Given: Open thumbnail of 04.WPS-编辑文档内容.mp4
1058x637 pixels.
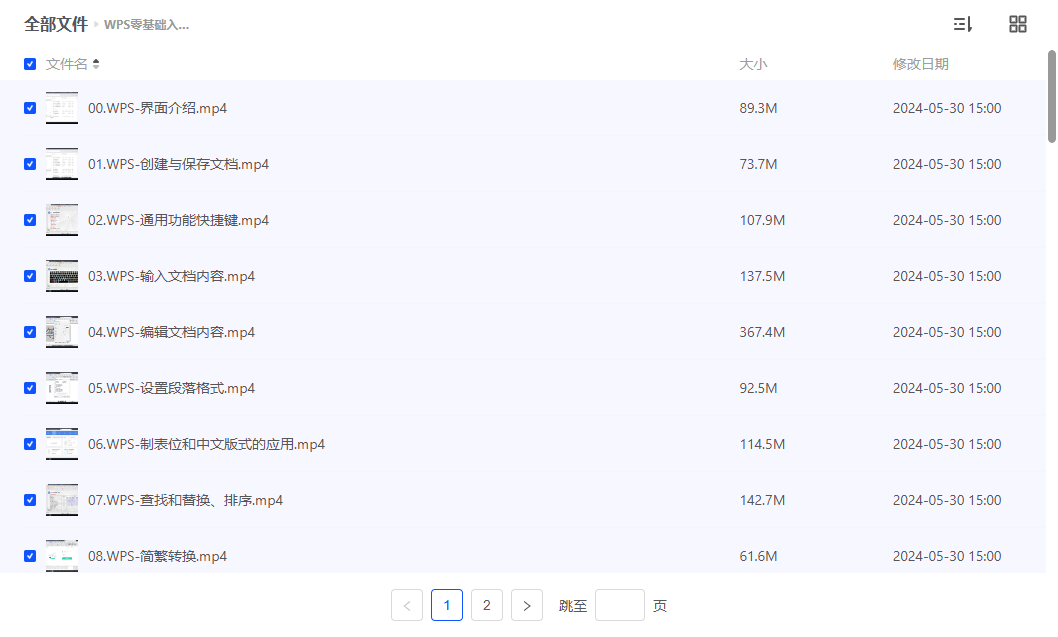Looking at the screenshot, I should tap(62, 332).
